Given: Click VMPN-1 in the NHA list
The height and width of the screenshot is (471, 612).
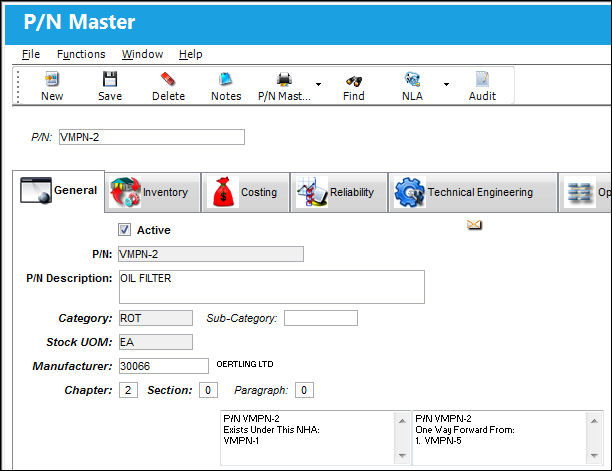Looking at the screenshot, I should [241, 441].
